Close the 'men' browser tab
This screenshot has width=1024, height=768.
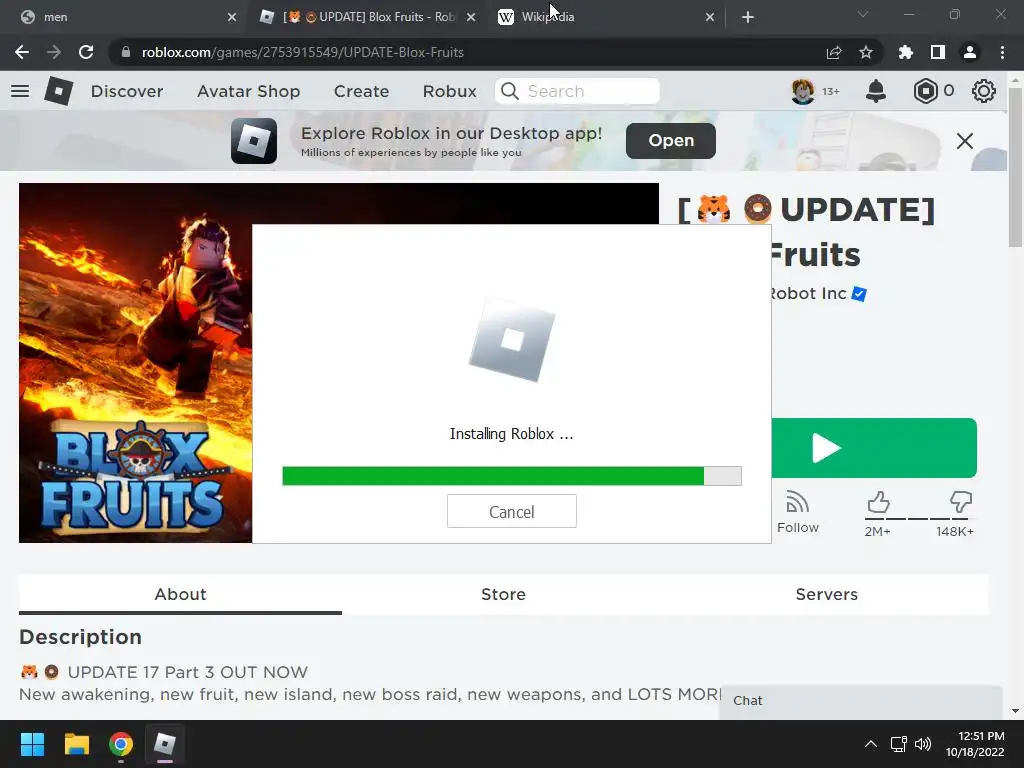(232, 18)
